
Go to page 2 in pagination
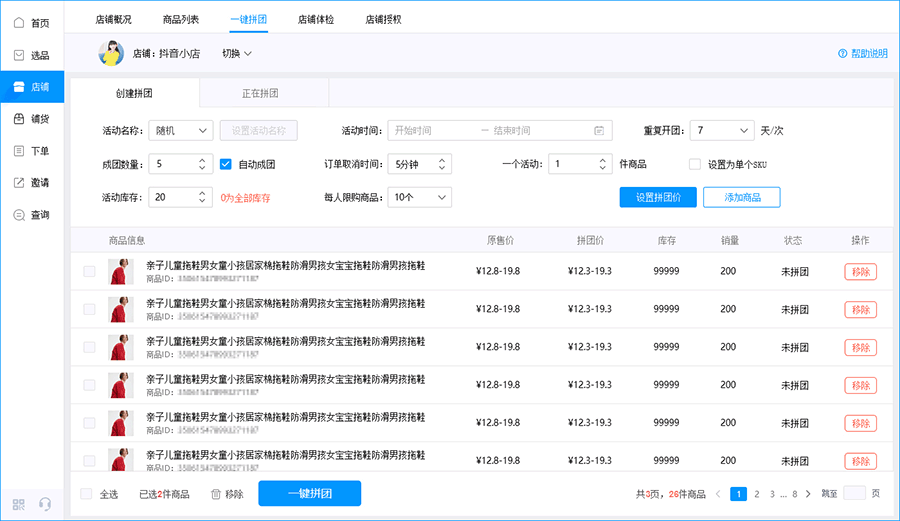[x=757, y=494]
